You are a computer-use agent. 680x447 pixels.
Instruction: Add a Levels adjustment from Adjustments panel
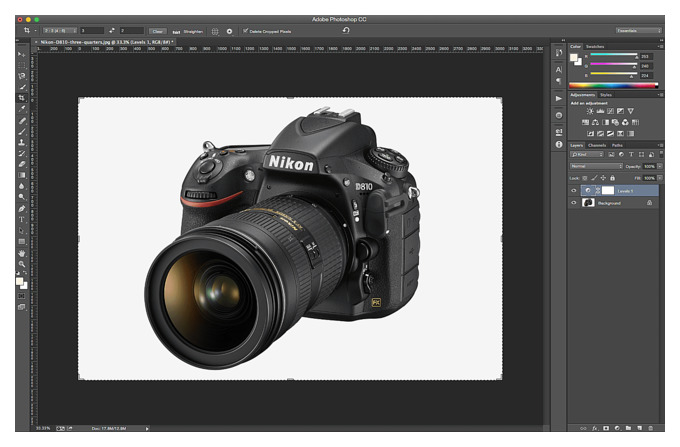(600, 111)
